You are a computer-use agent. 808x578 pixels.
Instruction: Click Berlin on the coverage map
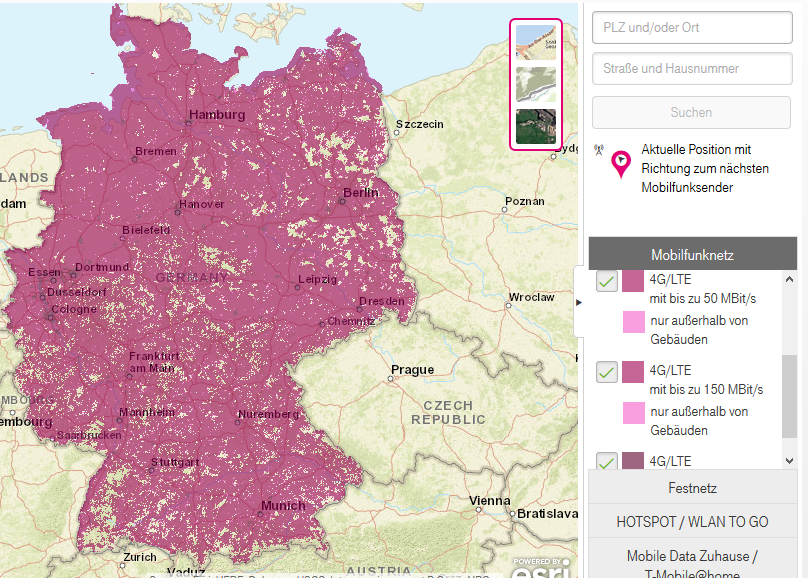point(361,193)
